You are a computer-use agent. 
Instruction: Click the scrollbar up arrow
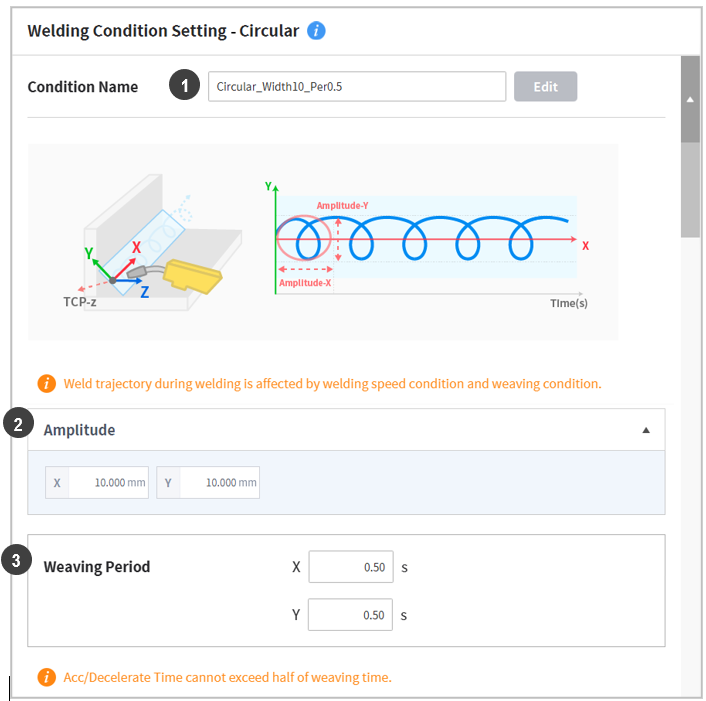(x=689, y=100)
